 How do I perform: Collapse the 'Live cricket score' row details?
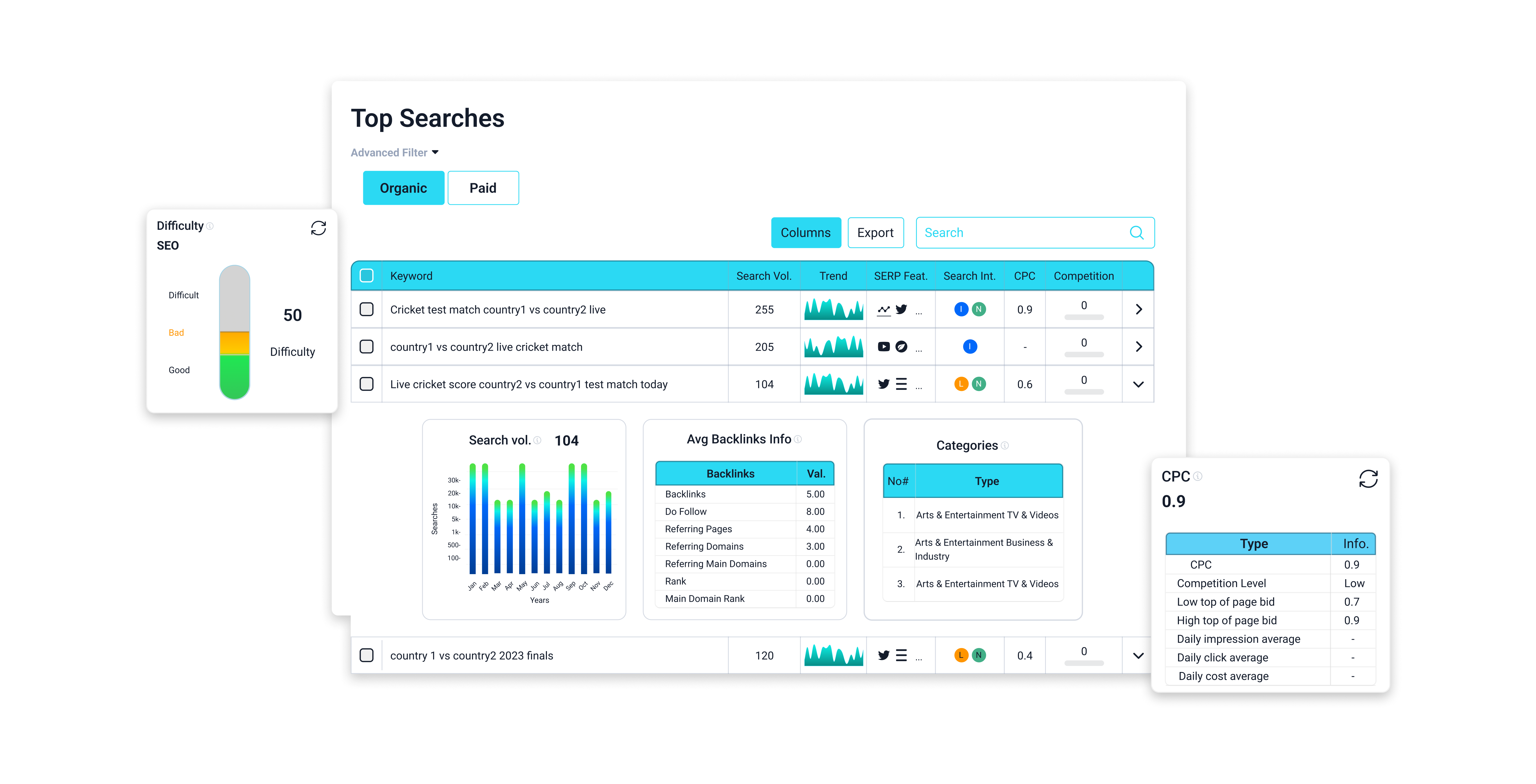pos(1138,385)
